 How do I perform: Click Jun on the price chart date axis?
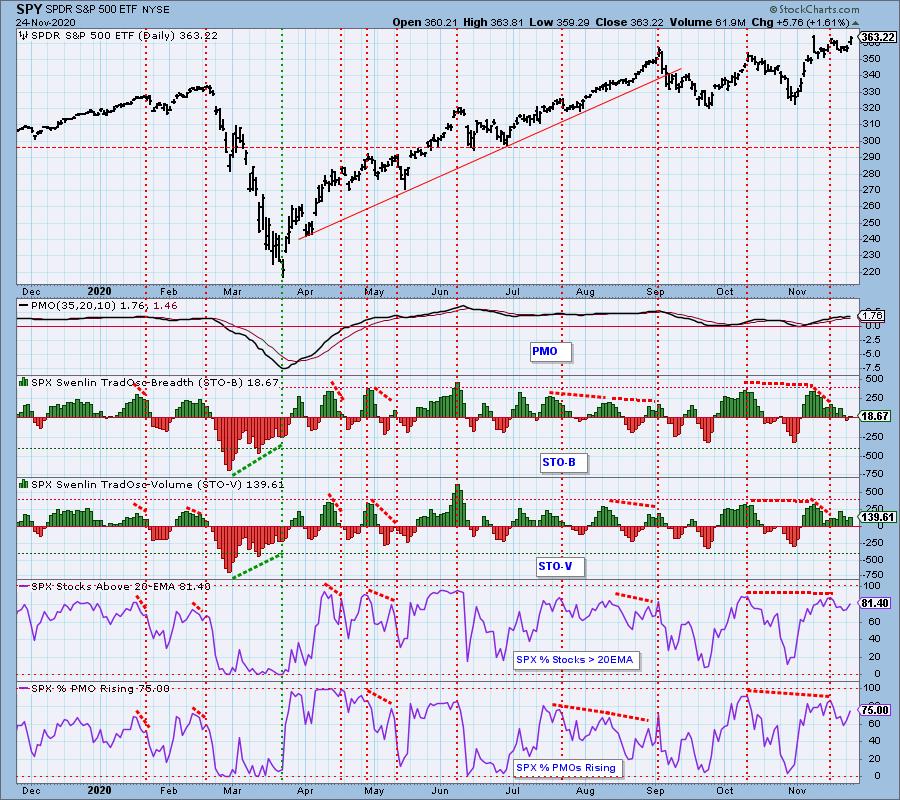coord(440,292)
